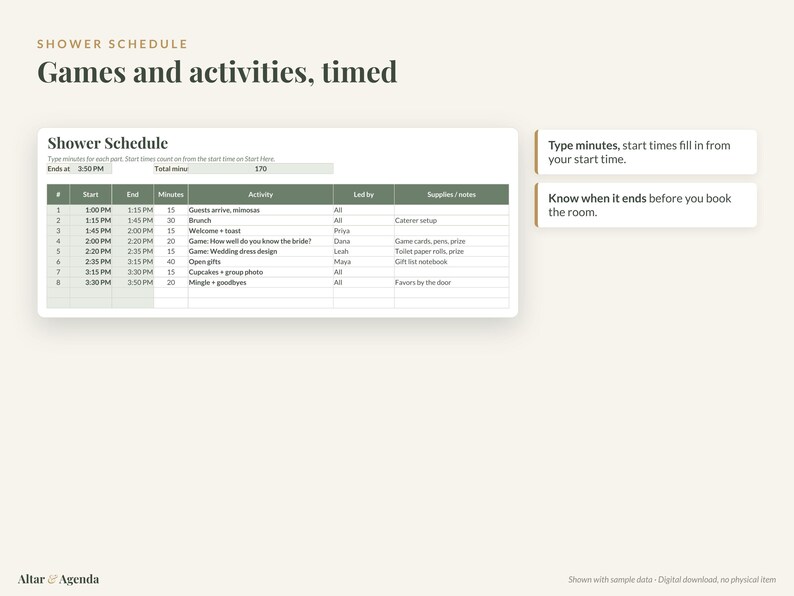Click the 'Favors by the door' notes cell
This screenshot has width=794, height=596.
[452, 283]
